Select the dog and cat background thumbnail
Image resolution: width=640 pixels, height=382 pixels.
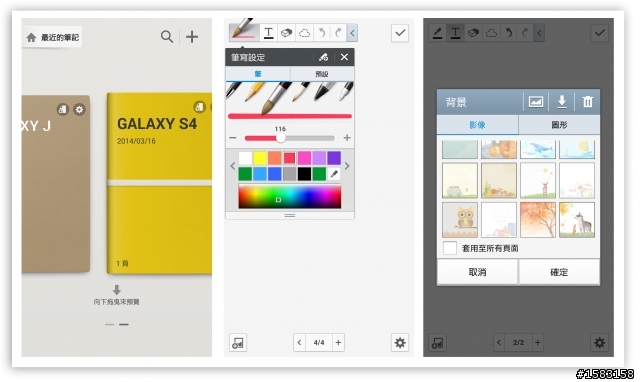tap(577, 220)
